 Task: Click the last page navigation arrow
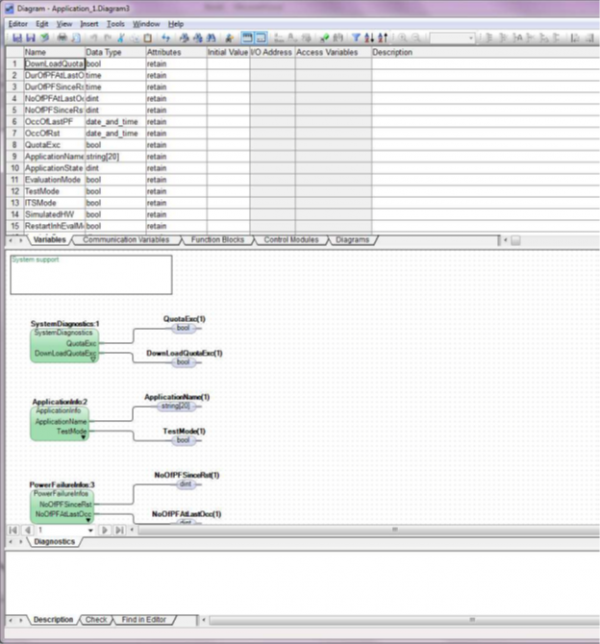pos(120,529)
